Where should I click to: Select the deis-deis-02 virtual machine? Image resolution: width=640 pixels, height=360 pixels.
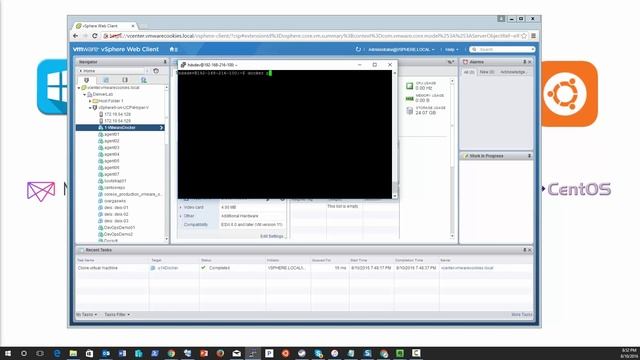[113, 214]
